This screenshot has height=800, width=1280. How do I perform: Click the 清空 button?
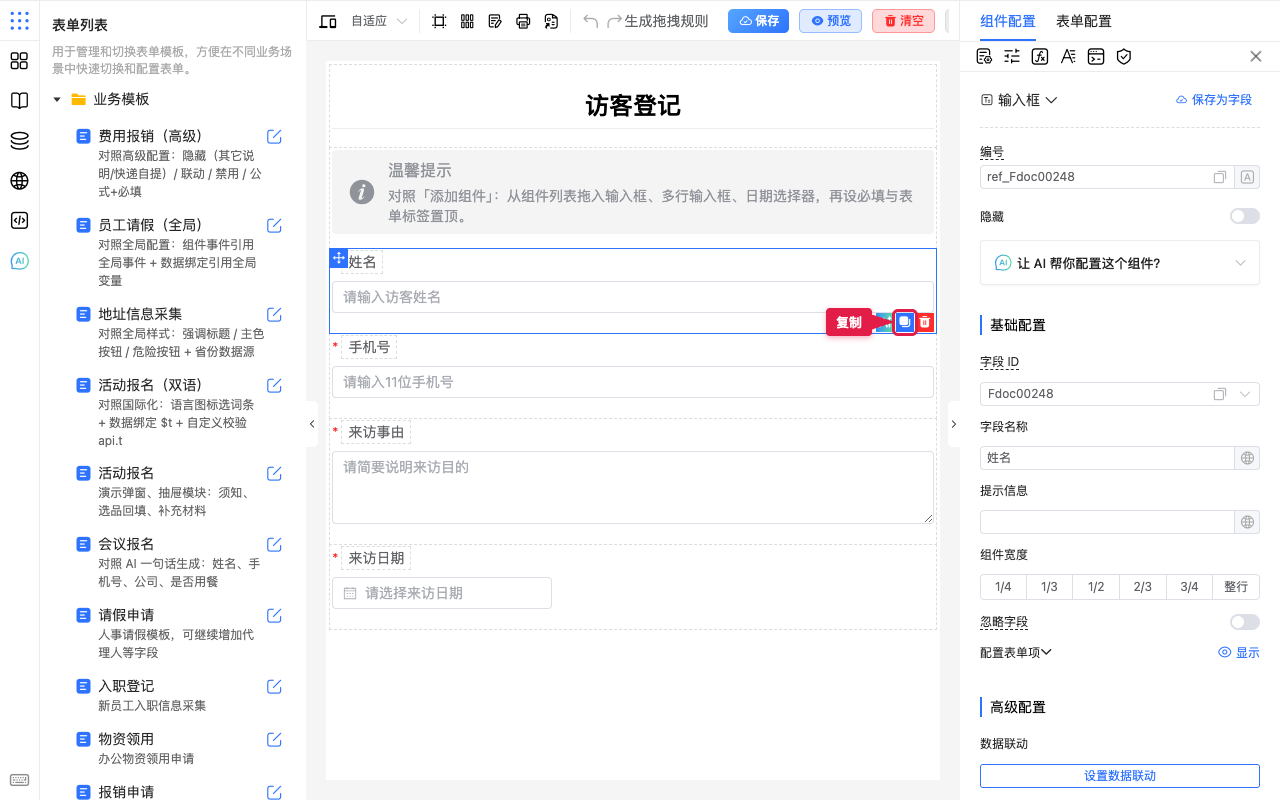coord(903,21)
